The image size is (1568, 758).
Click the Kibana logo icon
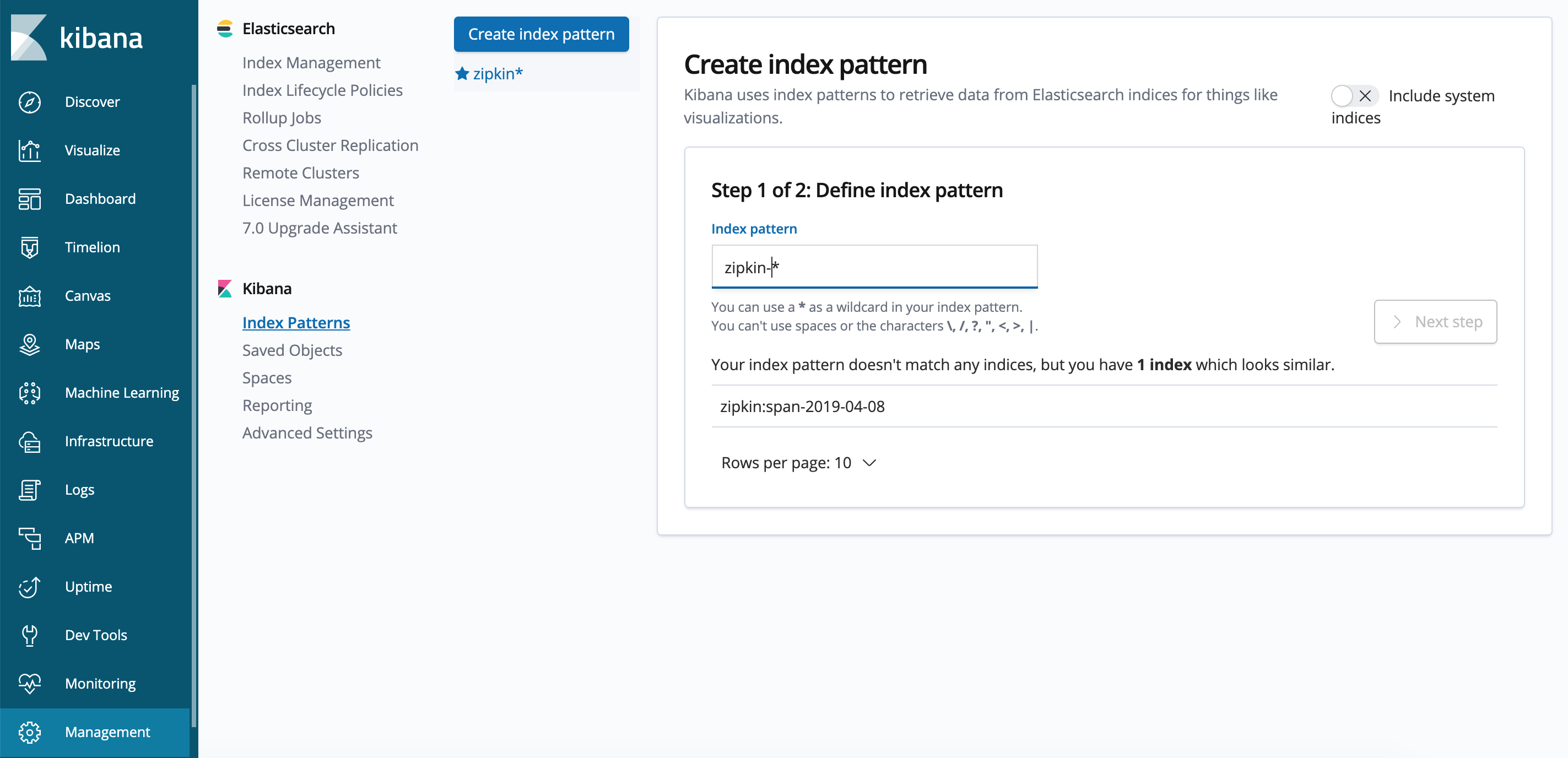(29, 37)
